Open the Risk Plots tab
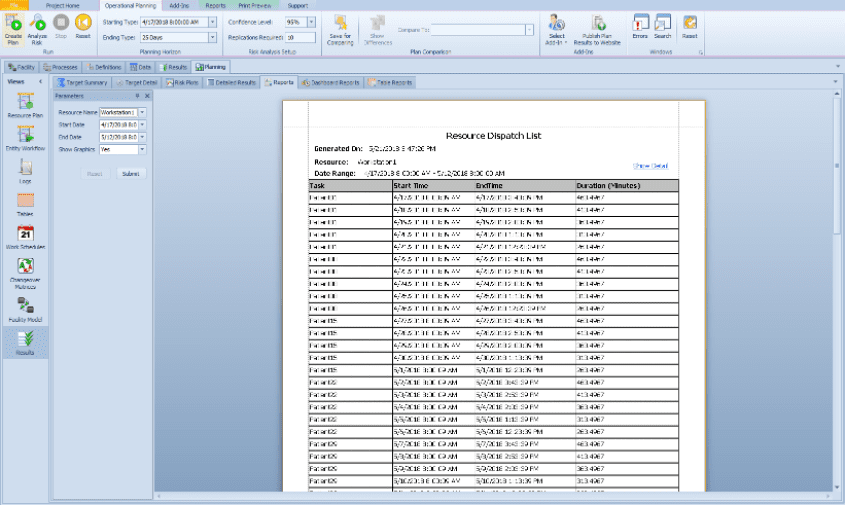Screen dimensions: 846x506 182,83
